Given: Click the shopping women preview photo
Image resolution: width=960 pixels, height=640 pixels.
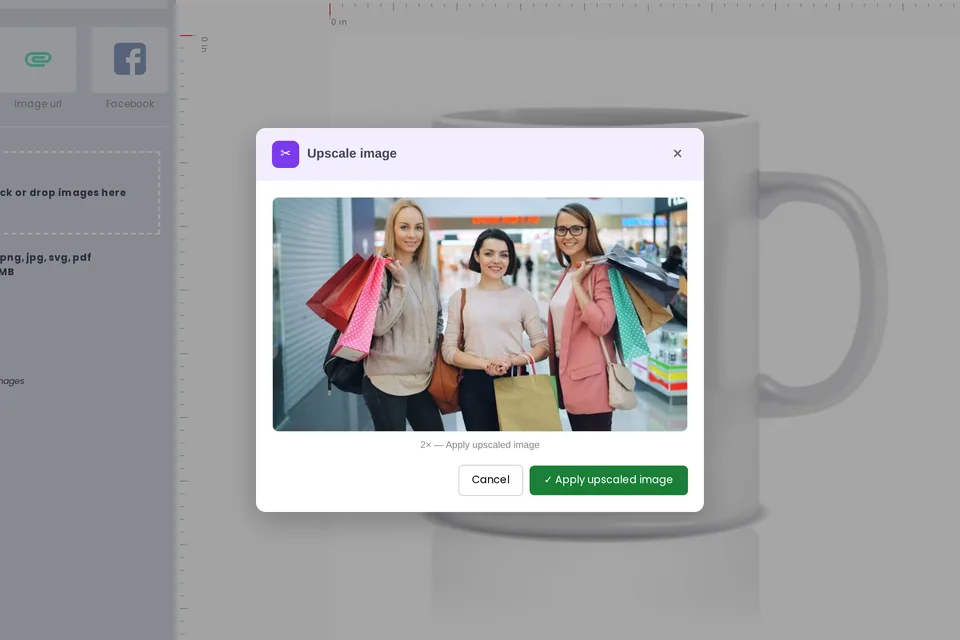Looking at the screenshot, I should click(480, 314).
